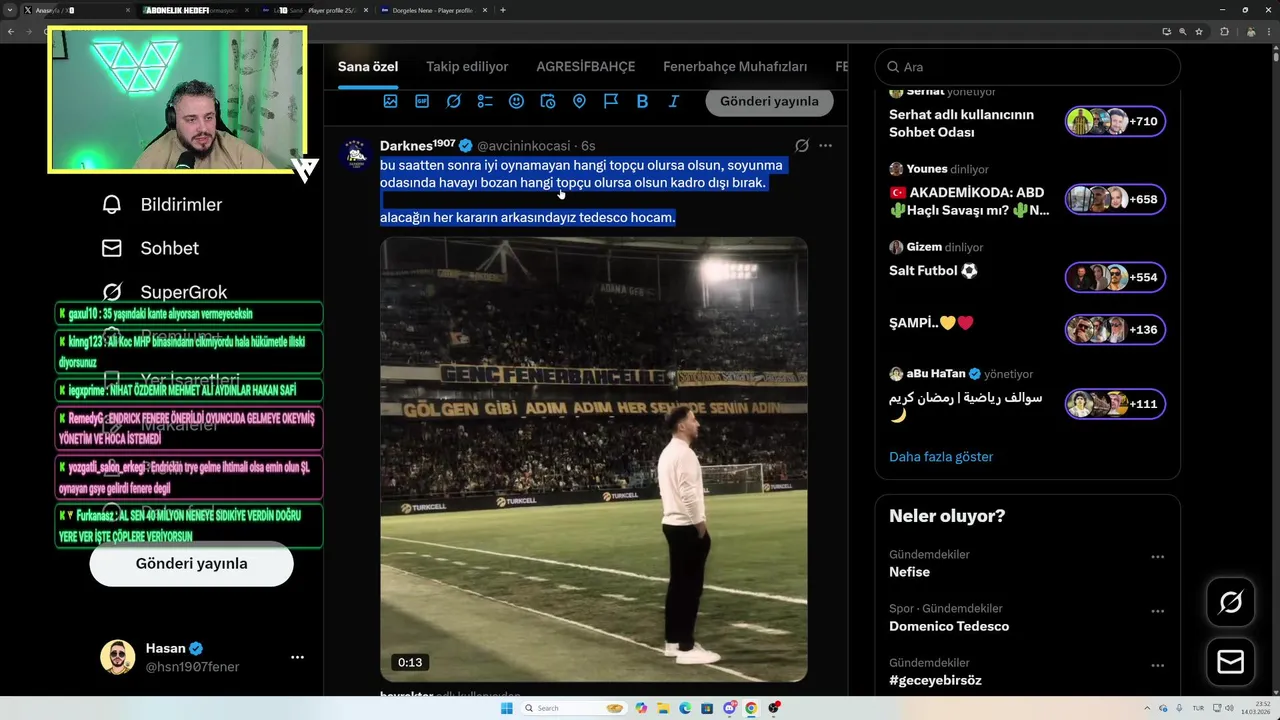
Task: Join ŞAMPİ.. space
Action: 931,323
